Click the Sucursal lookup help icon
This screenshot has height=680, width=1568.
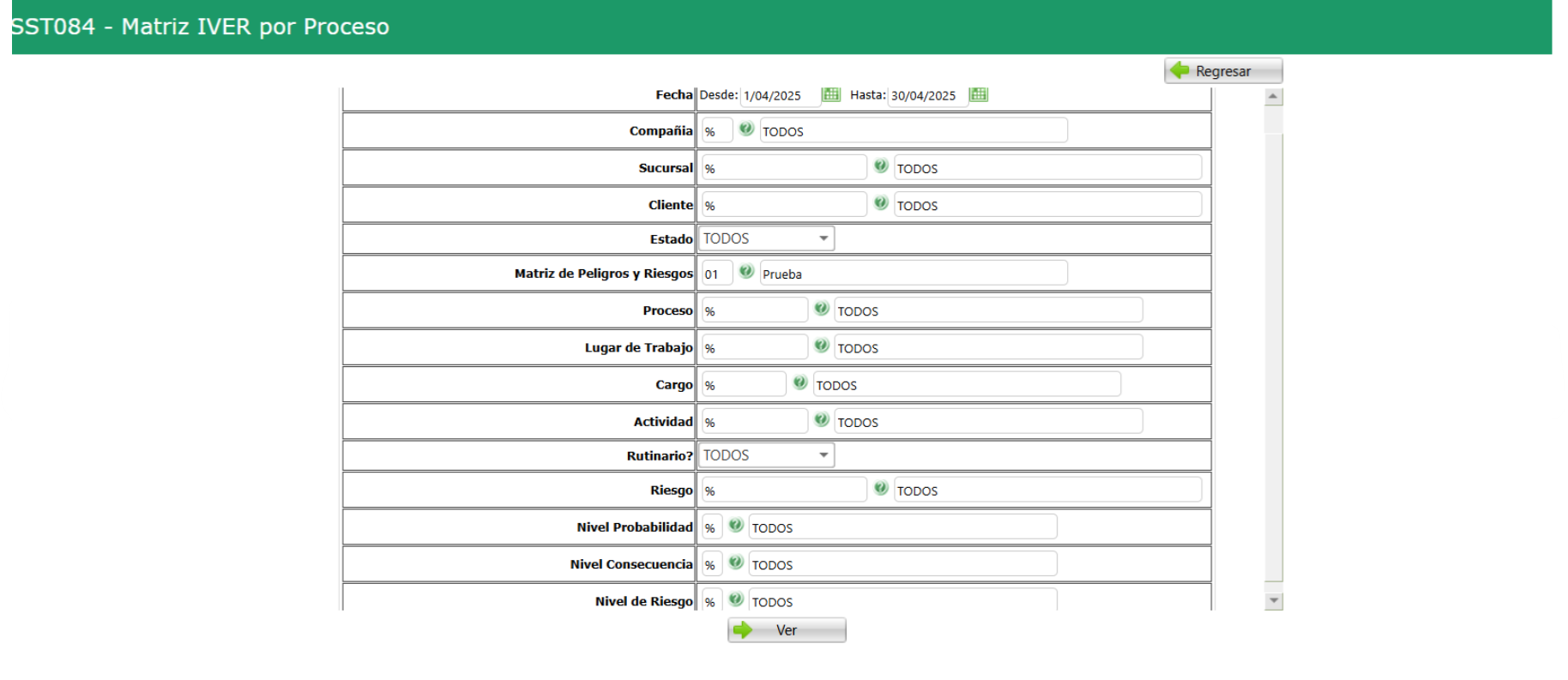tap(880, 166)
